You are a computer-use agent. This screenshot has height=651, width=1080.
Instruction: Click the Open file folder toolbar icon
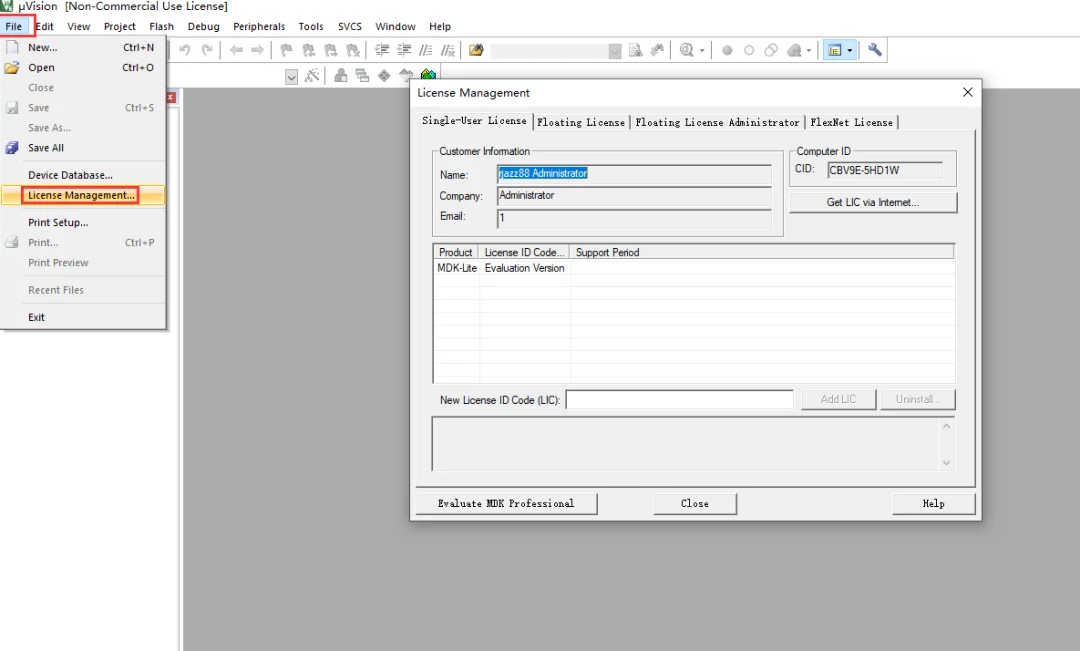tap(476, 50)
